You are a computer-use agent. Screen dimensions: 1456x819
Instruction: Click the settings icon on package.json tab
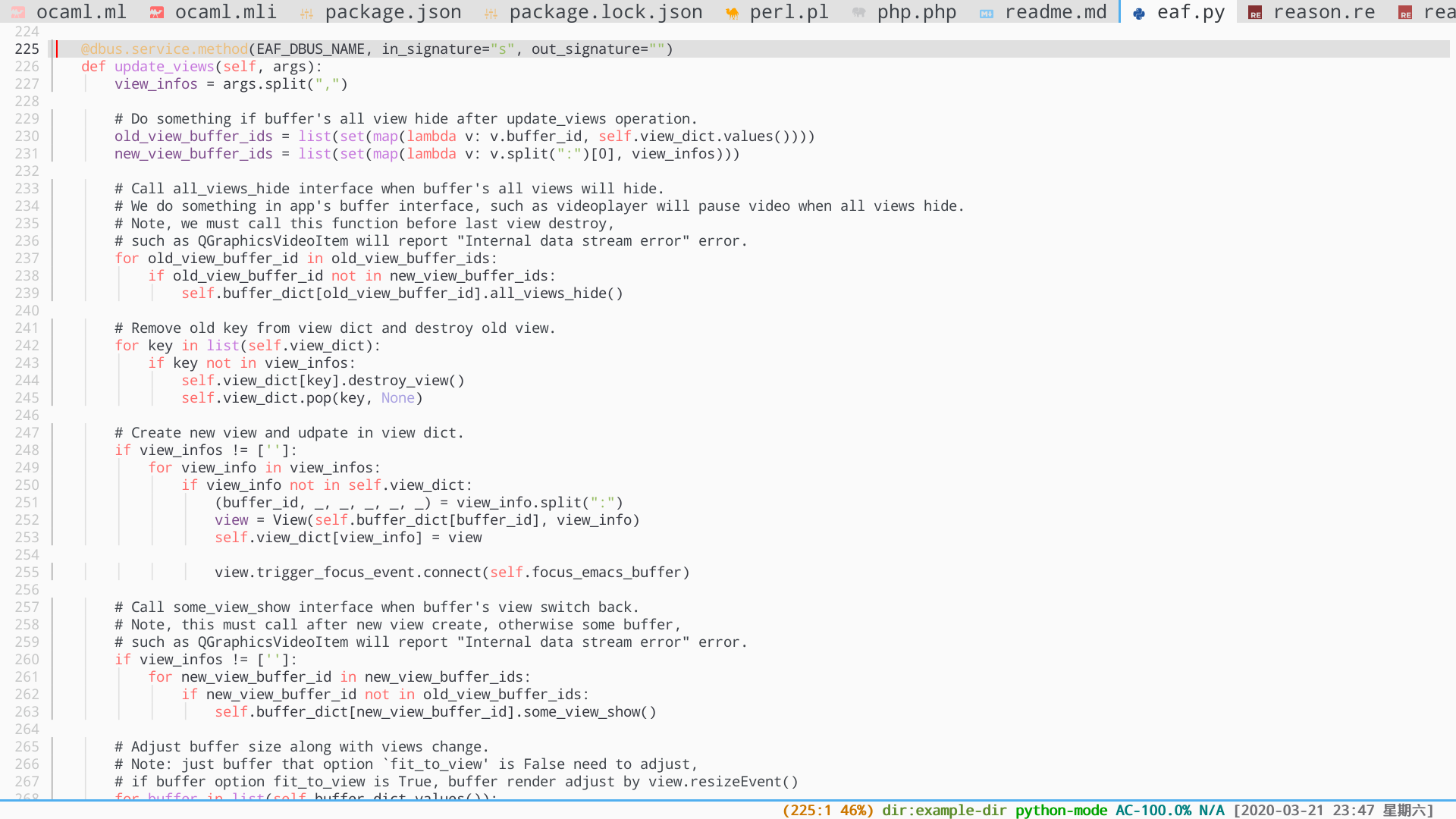click(x=306, y=14)
